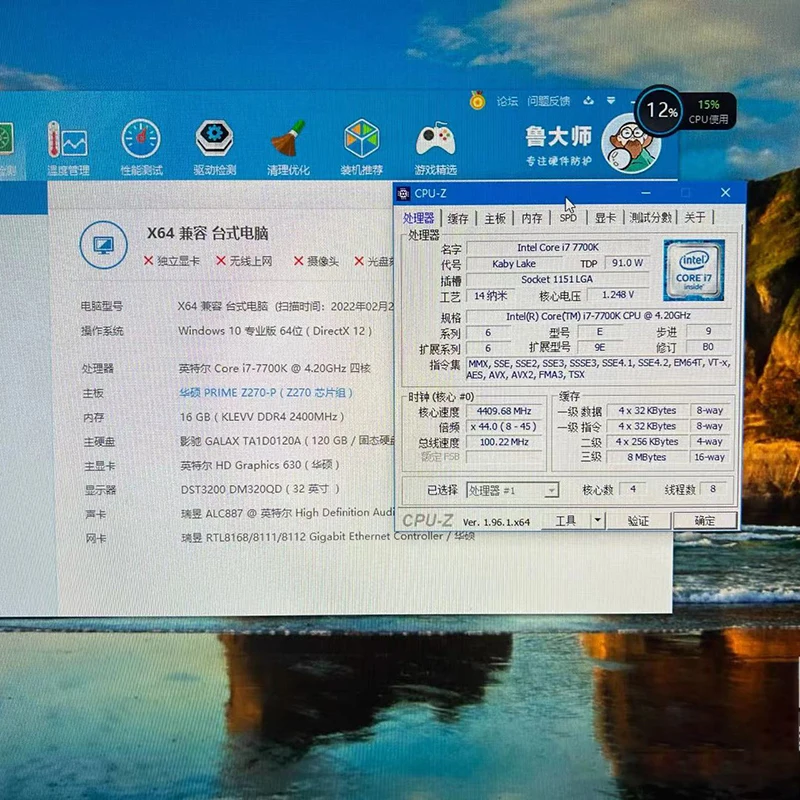
Task: Click the 12% floating usage widget
Action: pos(660,110)
